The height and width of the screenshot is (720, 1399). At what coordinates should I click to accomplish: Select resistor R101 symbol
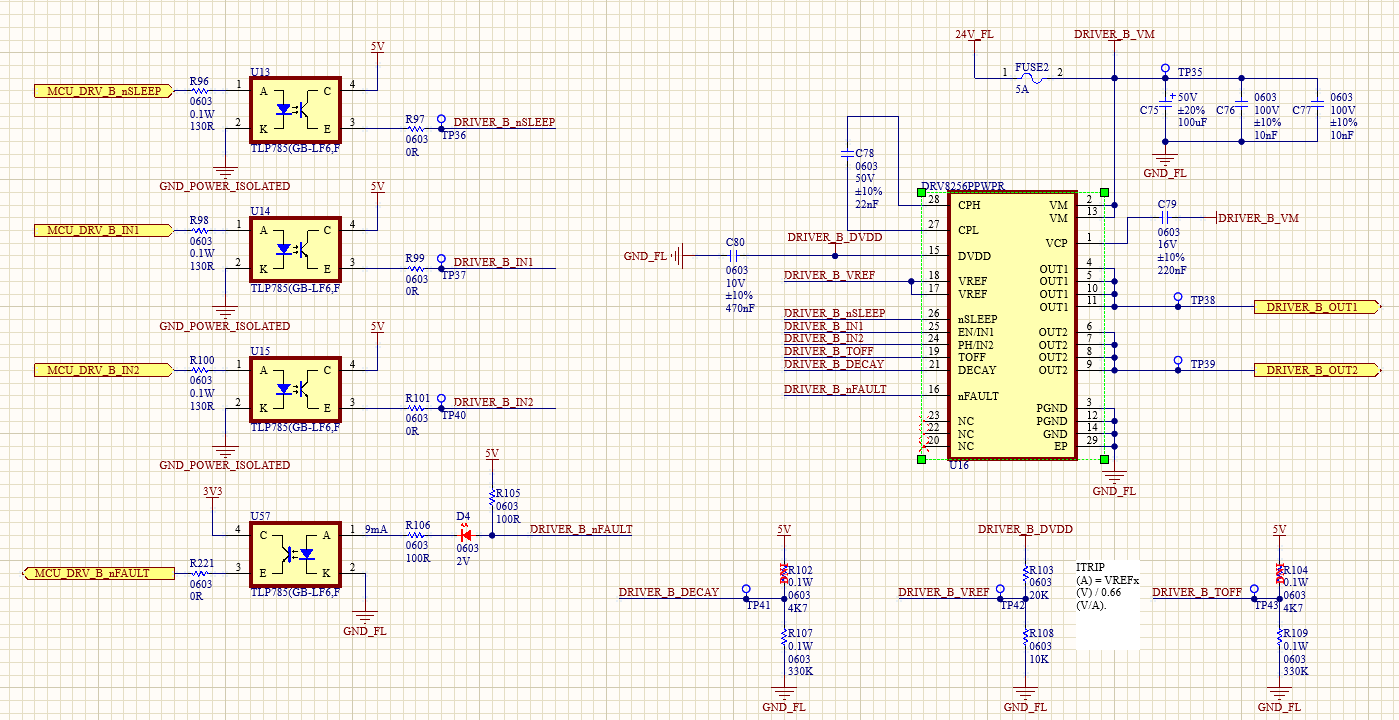pos(416,407)
